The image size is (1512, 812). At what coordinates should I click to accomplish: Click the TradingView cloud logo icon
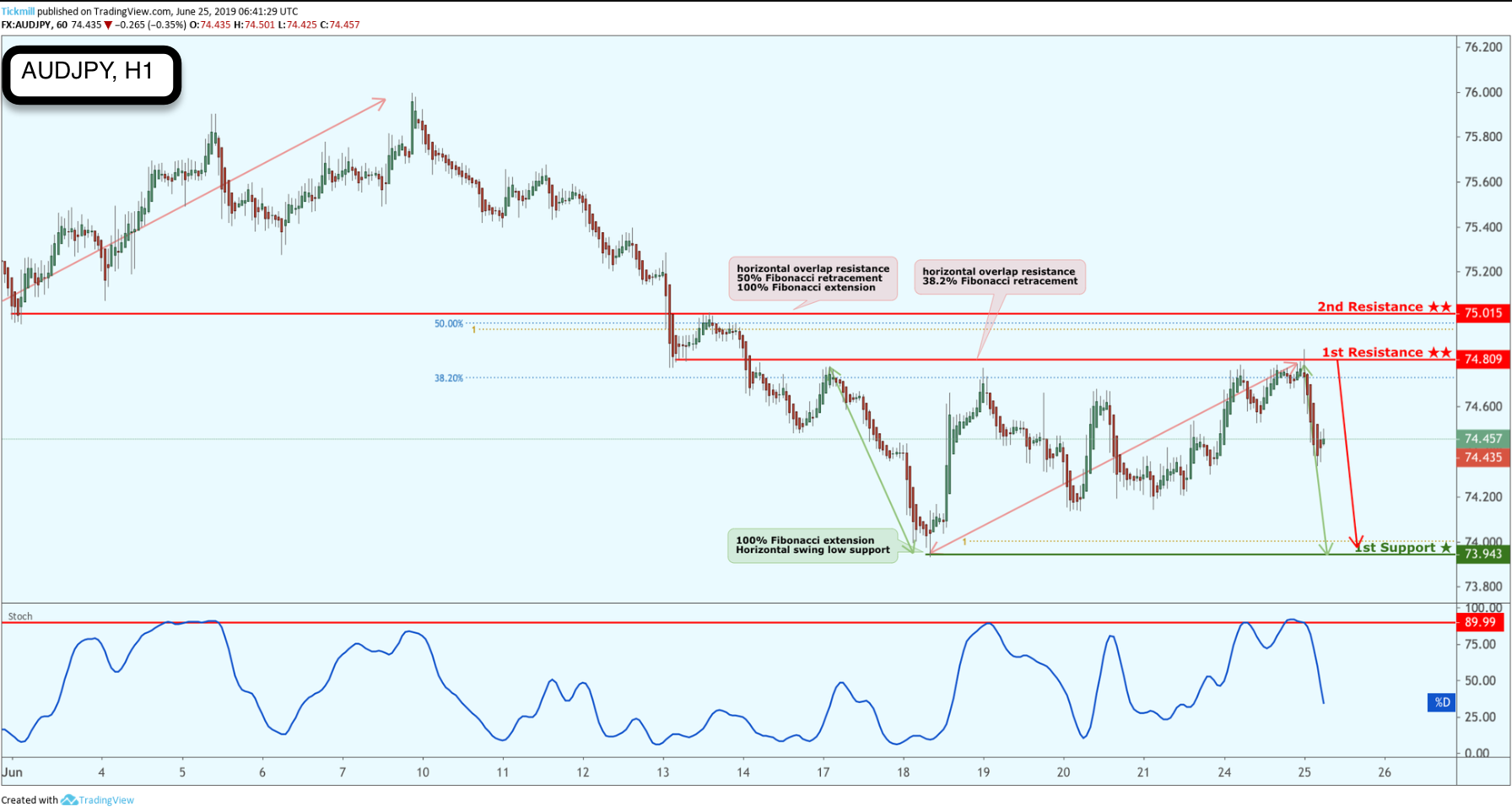point(69,800)
